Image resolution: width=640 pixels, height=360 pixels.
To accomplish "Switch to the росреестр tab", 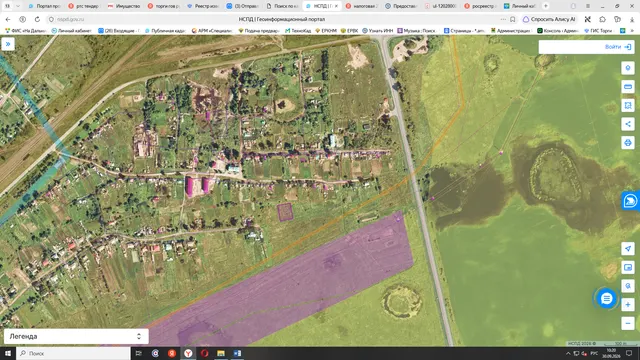I will click(x=480, y=6).
